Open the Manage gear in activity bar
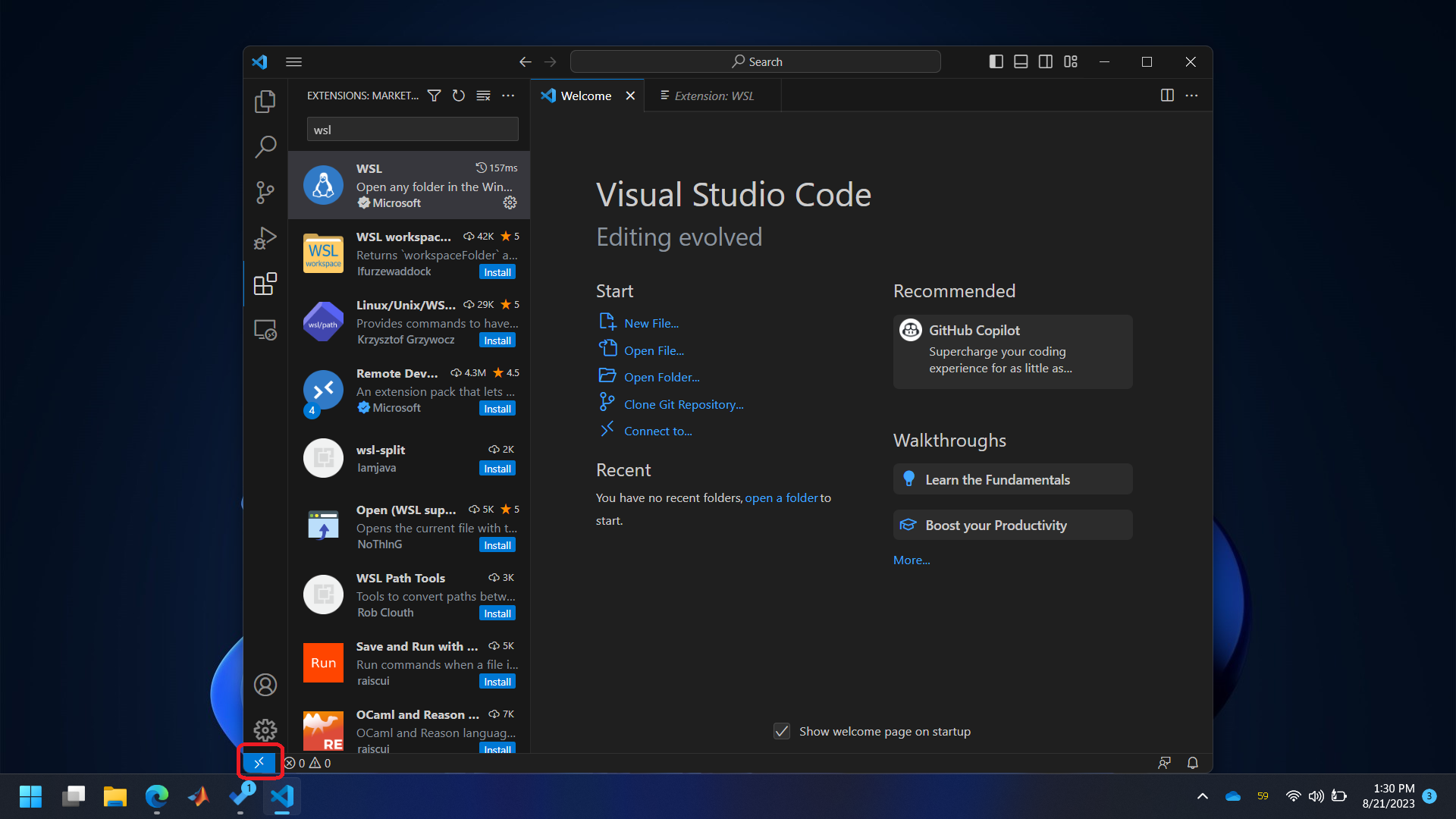1456x819 pixels. (265, 730)
